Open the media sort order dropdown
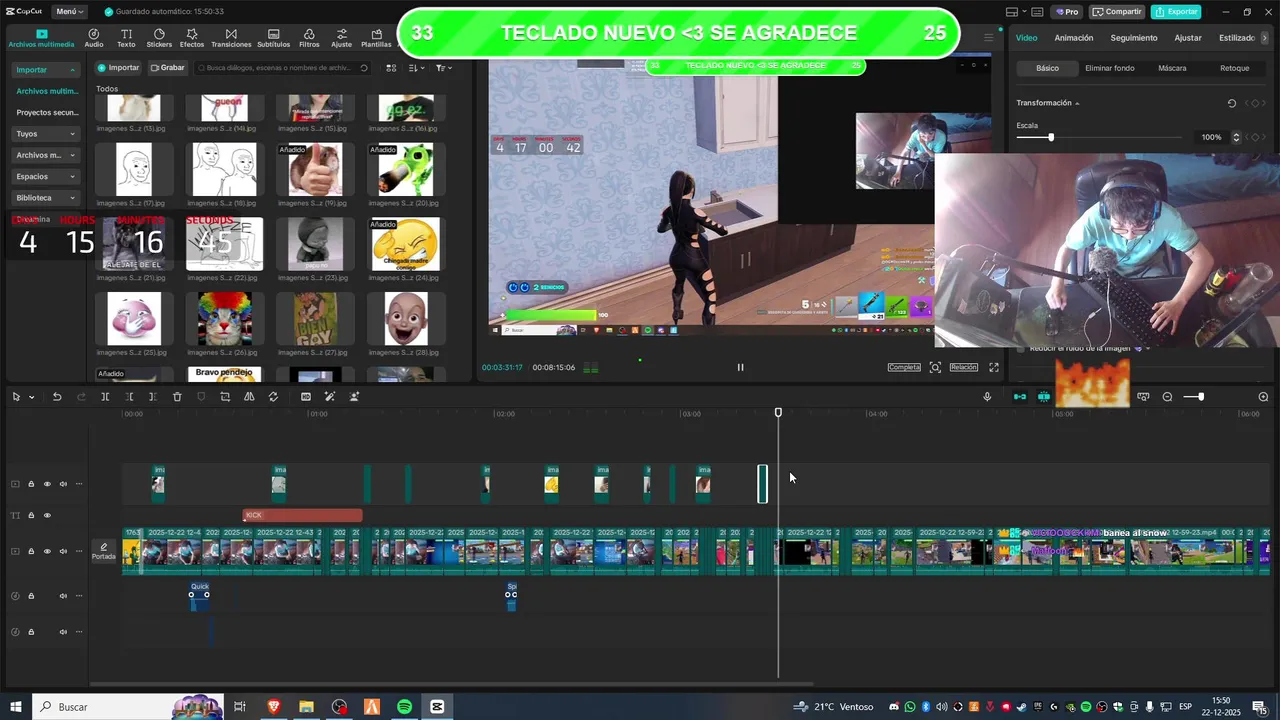The height and width of the screenshot is (720, 1280). (416, 68)
